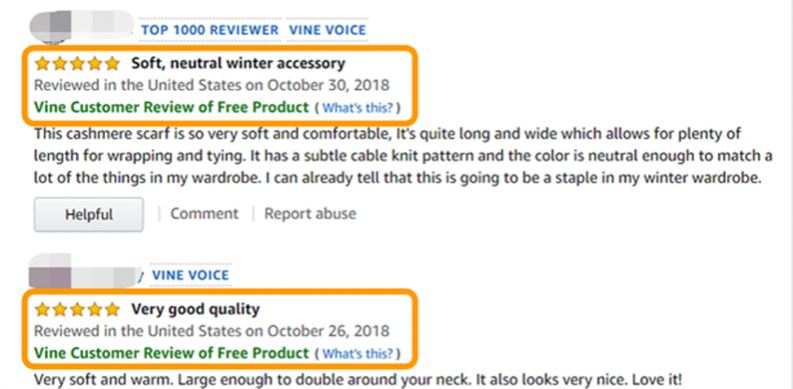Image resolution: width=793 pixels, height=389 pixels.
Task: Click the TOP 1000 REVIEWER badge
Action: coord(210,30)
